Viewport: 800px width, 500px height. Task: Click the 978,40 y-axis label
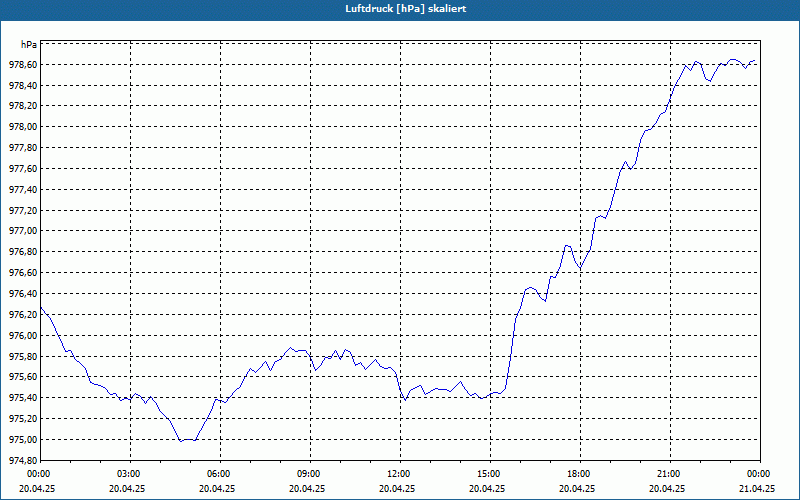(23, 86)
